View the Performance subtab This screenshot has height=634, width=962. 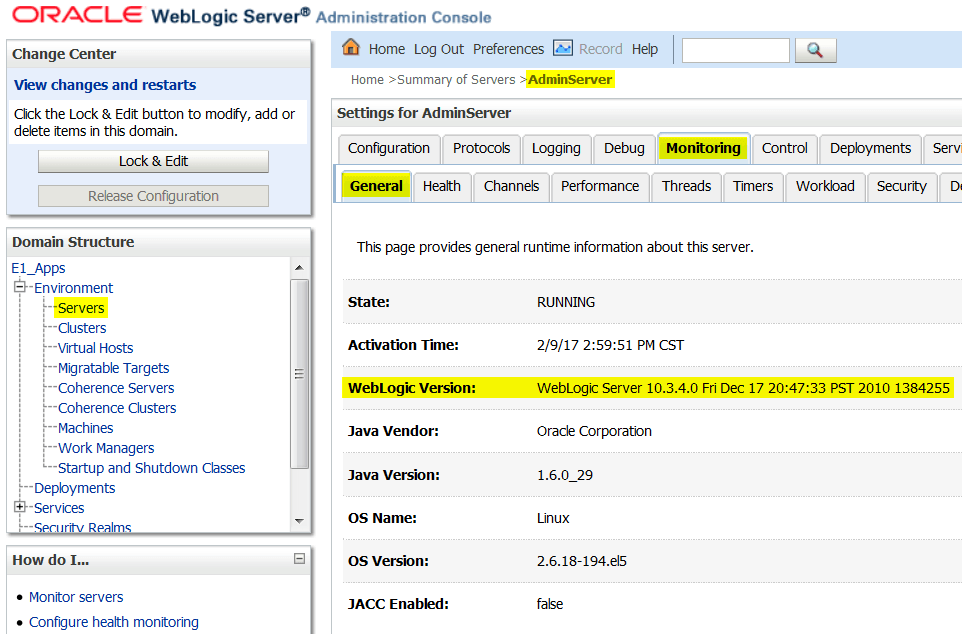pos(600,187)
